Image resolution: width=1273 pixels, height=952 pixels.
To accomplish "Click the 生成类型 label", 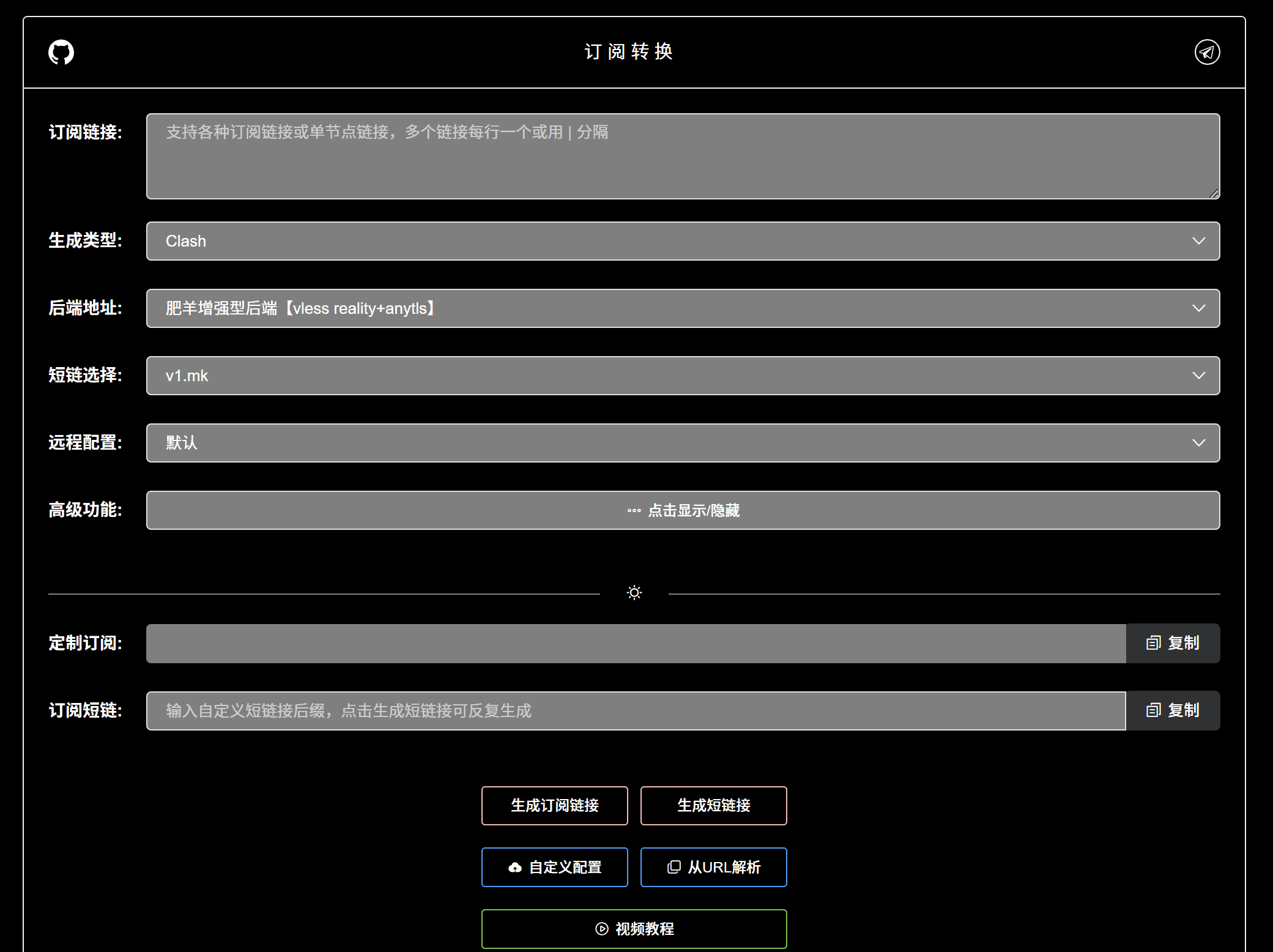I will pos(85,240).
